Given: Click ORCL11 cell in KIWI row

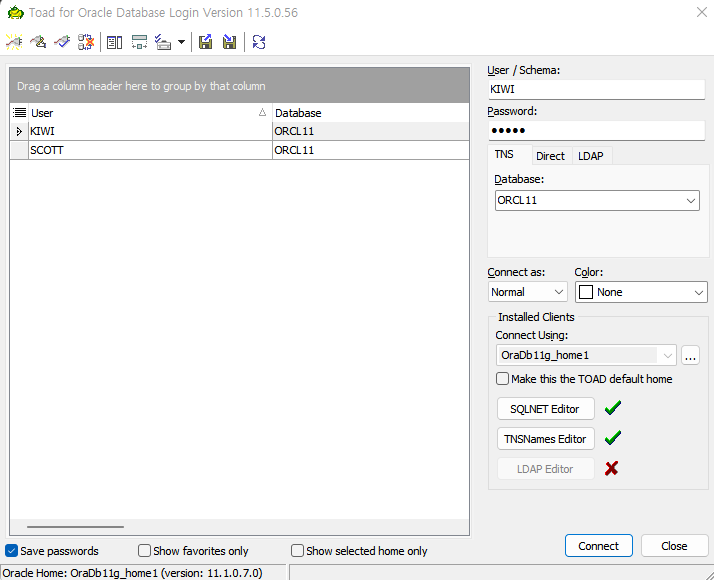Looking at the screenshot, I should pyautogui.click(x=371, y=131).
